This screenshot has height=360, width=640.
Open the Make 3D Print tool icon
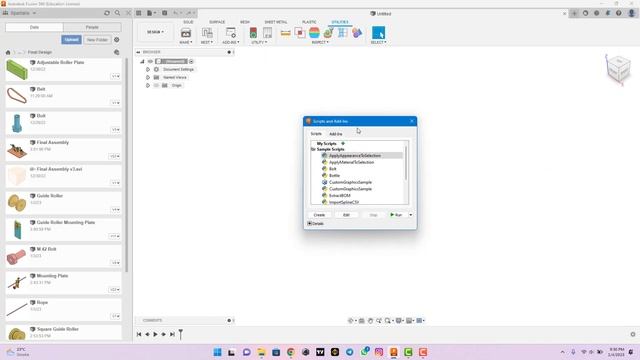[186, 33]
